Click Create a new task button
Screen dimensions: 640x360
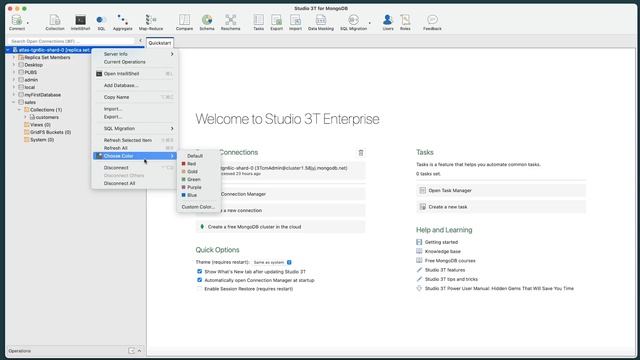click(x=501, y=207)
